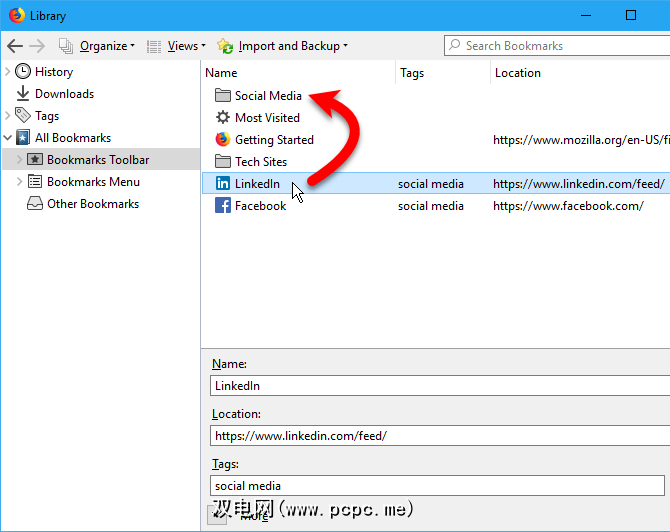670x532 pixels.
Task: Minimize the Library window
Action: (586, 15)
